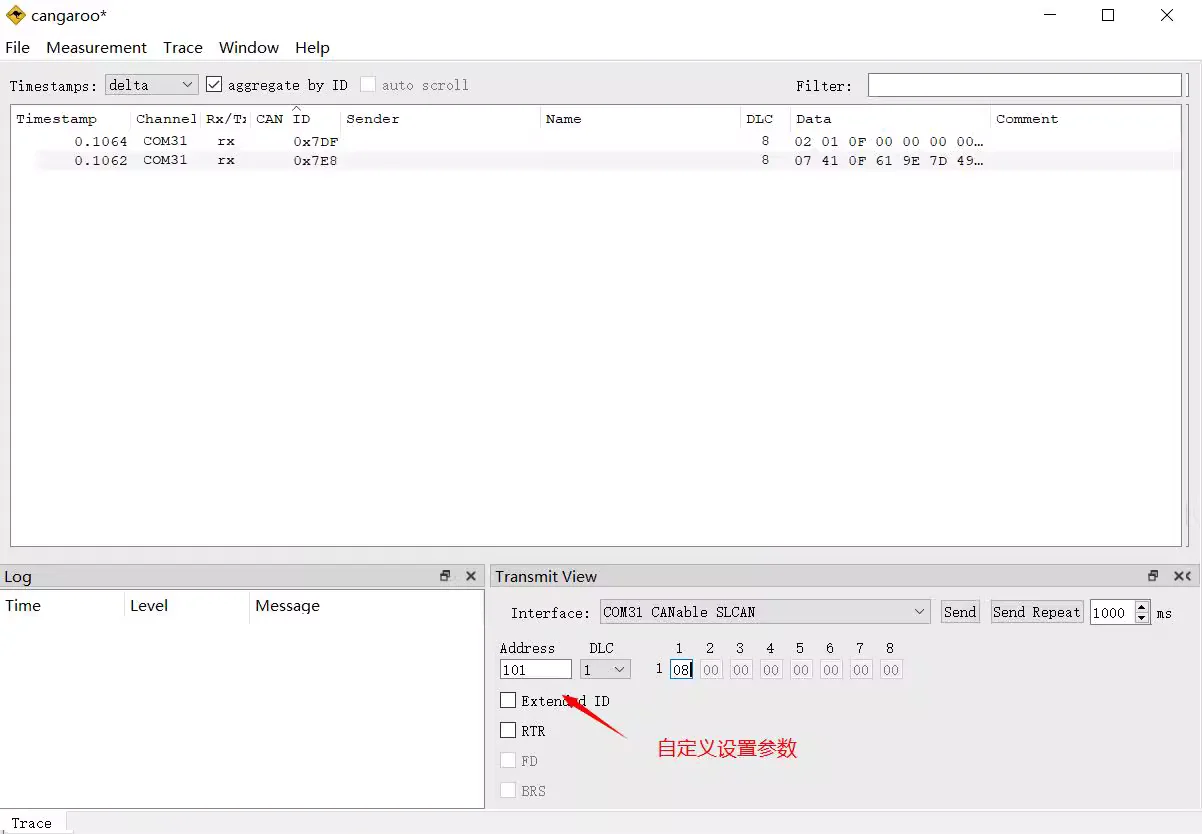
Task: Switch to the Trace tab at bottom
Action: pyautogui.click(x=32, y=823)
